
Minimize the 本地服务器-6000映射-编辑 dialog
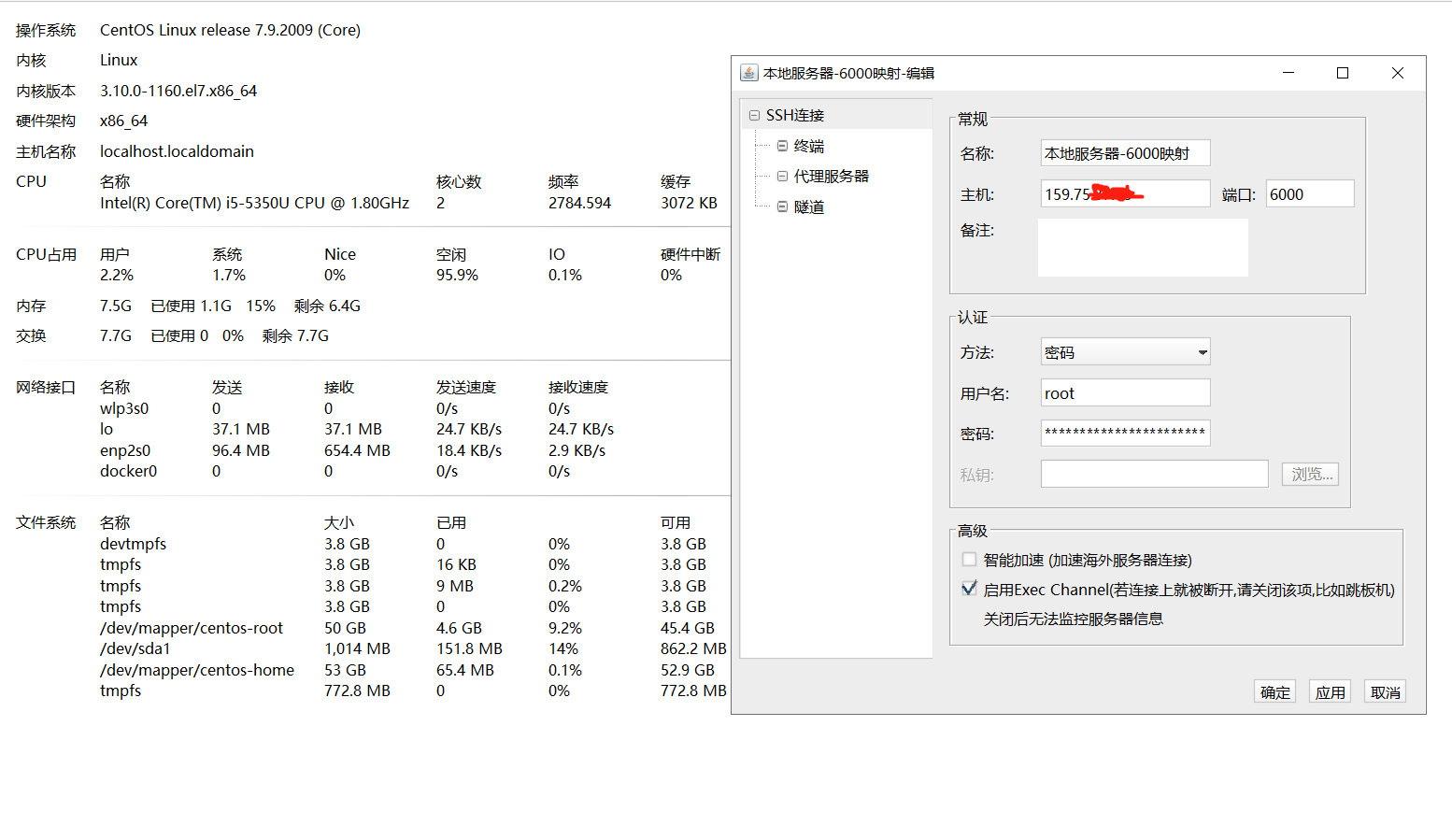click(x=1288, y=73)
